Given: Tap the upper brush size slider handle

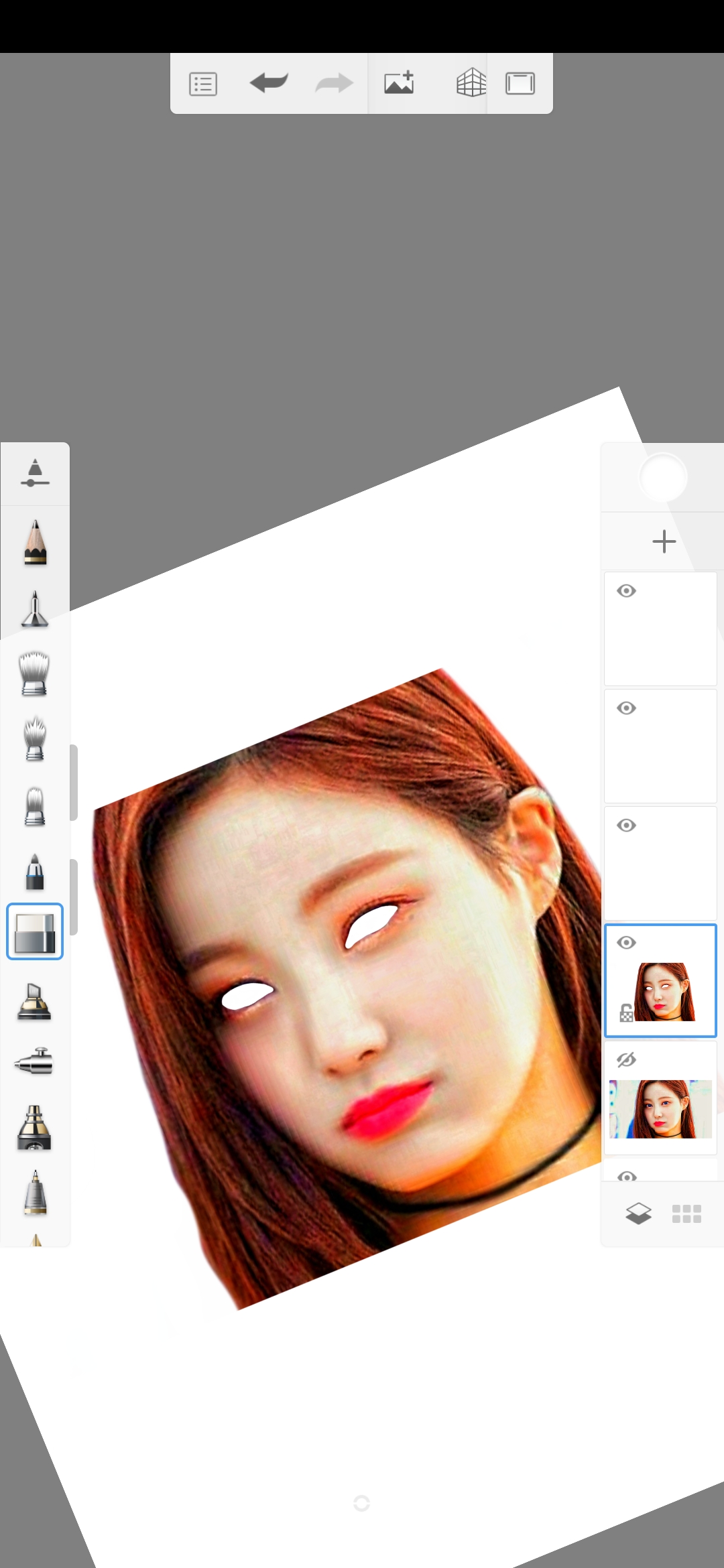Looking at the screenshot, I should pyautogui.click(x=74, y=783).
